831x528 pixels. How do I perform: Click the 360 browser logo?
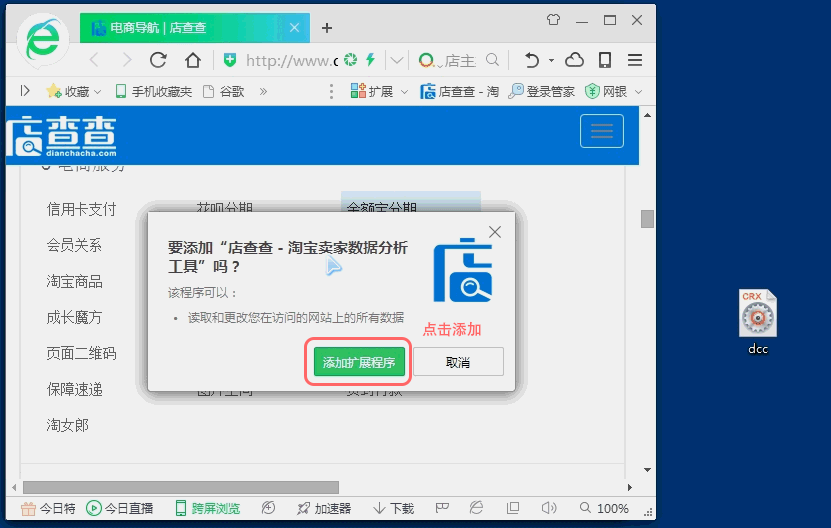pyautogui.click(x=43, y=41)
